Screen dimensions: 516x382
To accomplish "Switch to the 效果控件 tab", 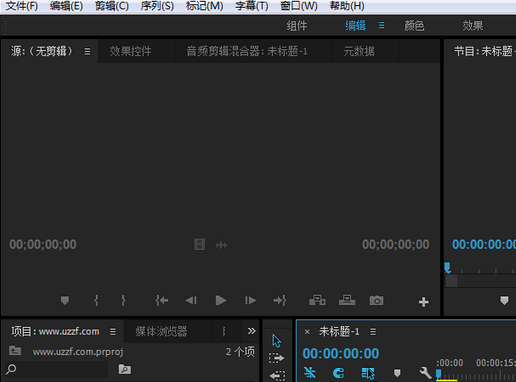I will 130,51.
